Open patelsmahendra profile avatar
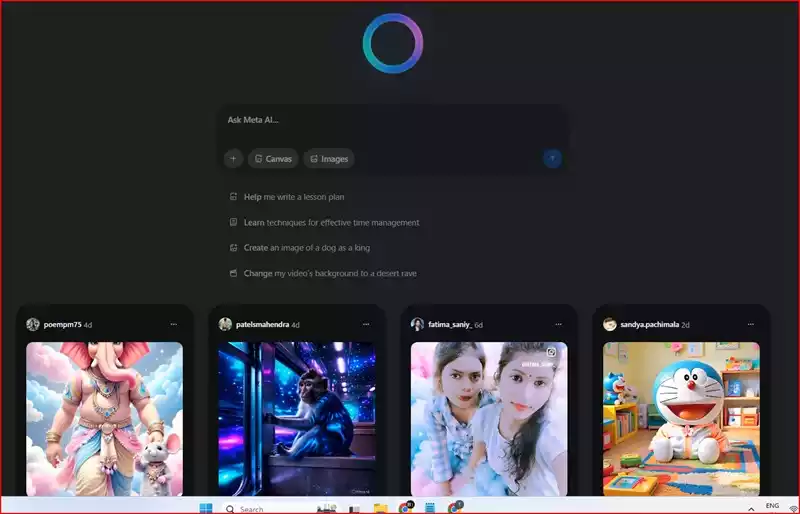The height and width of the screenshot is (514, 800). coord(225,324)
